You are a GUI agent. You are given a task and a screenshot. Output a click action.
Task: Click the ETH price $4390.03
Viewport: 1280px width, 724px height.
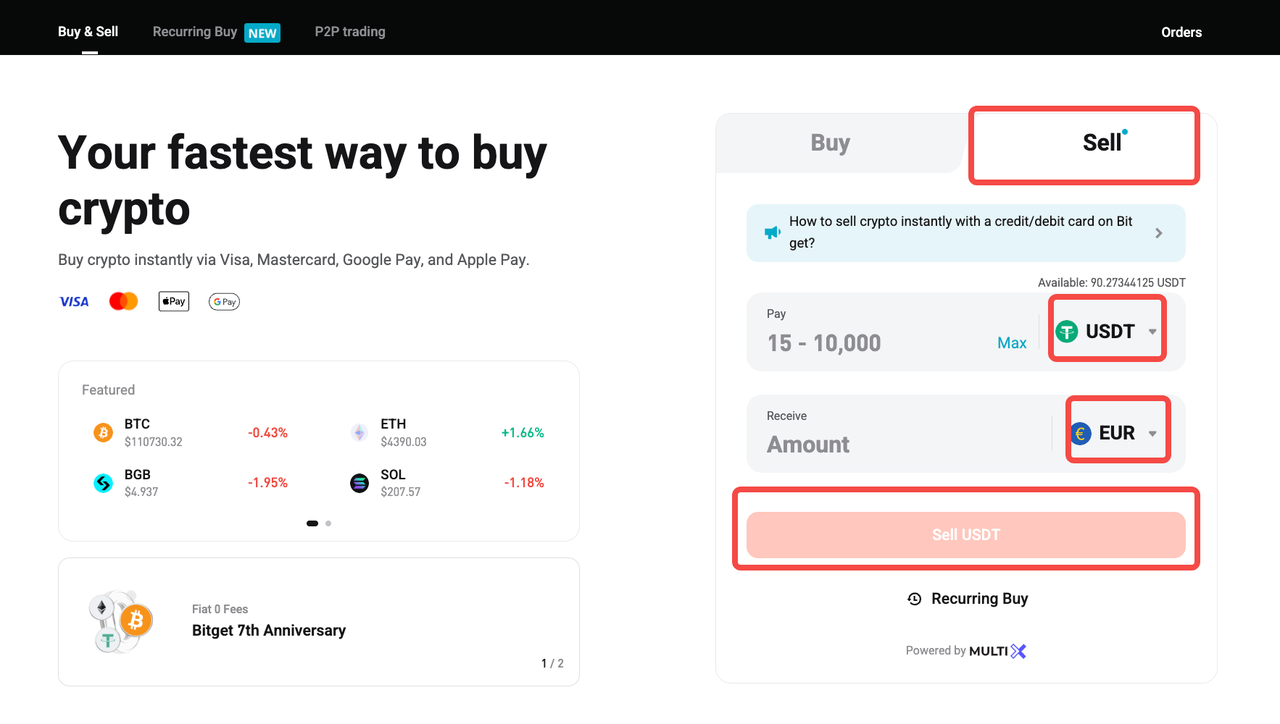(403, 442)
